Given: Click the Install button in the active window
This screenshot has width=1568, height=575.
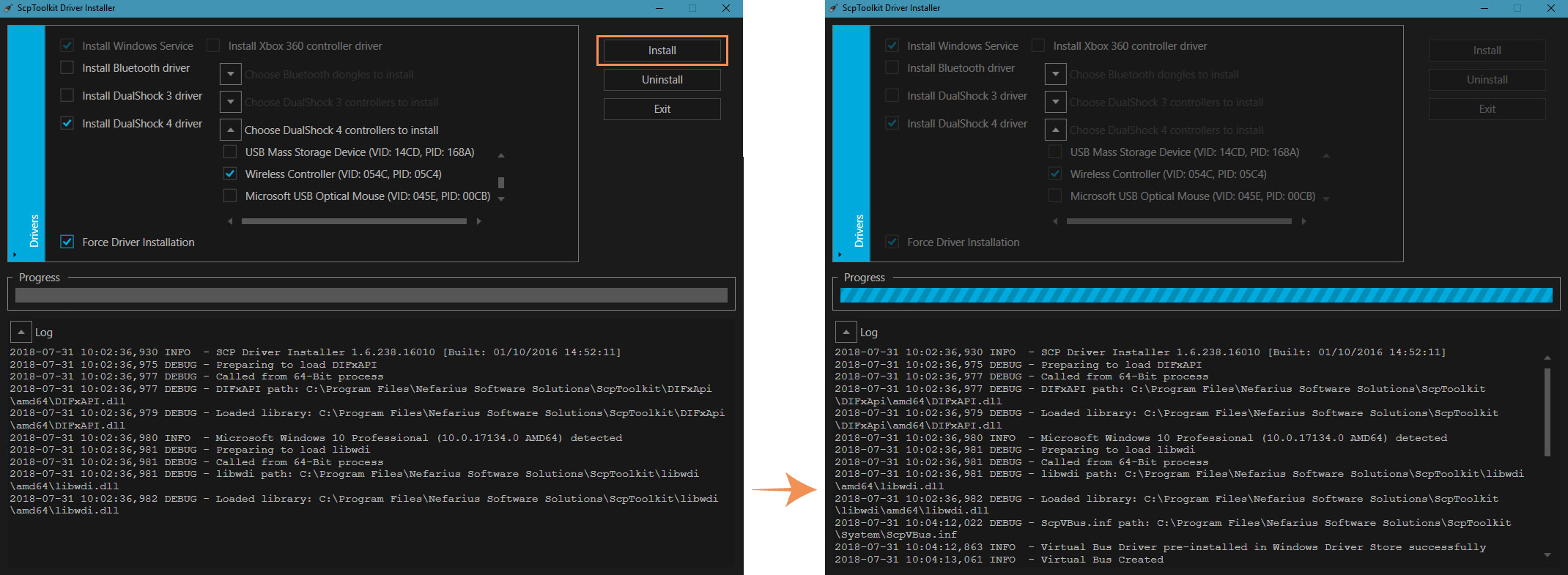Looking at the screenshot, I should point(662,51).
